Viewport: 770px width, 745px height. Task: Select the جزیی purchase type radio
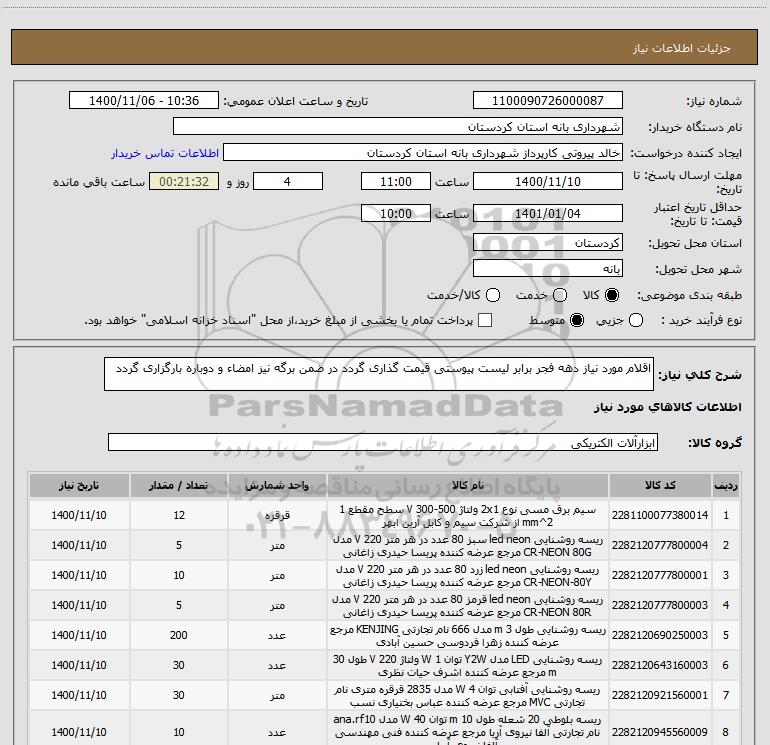636,320
